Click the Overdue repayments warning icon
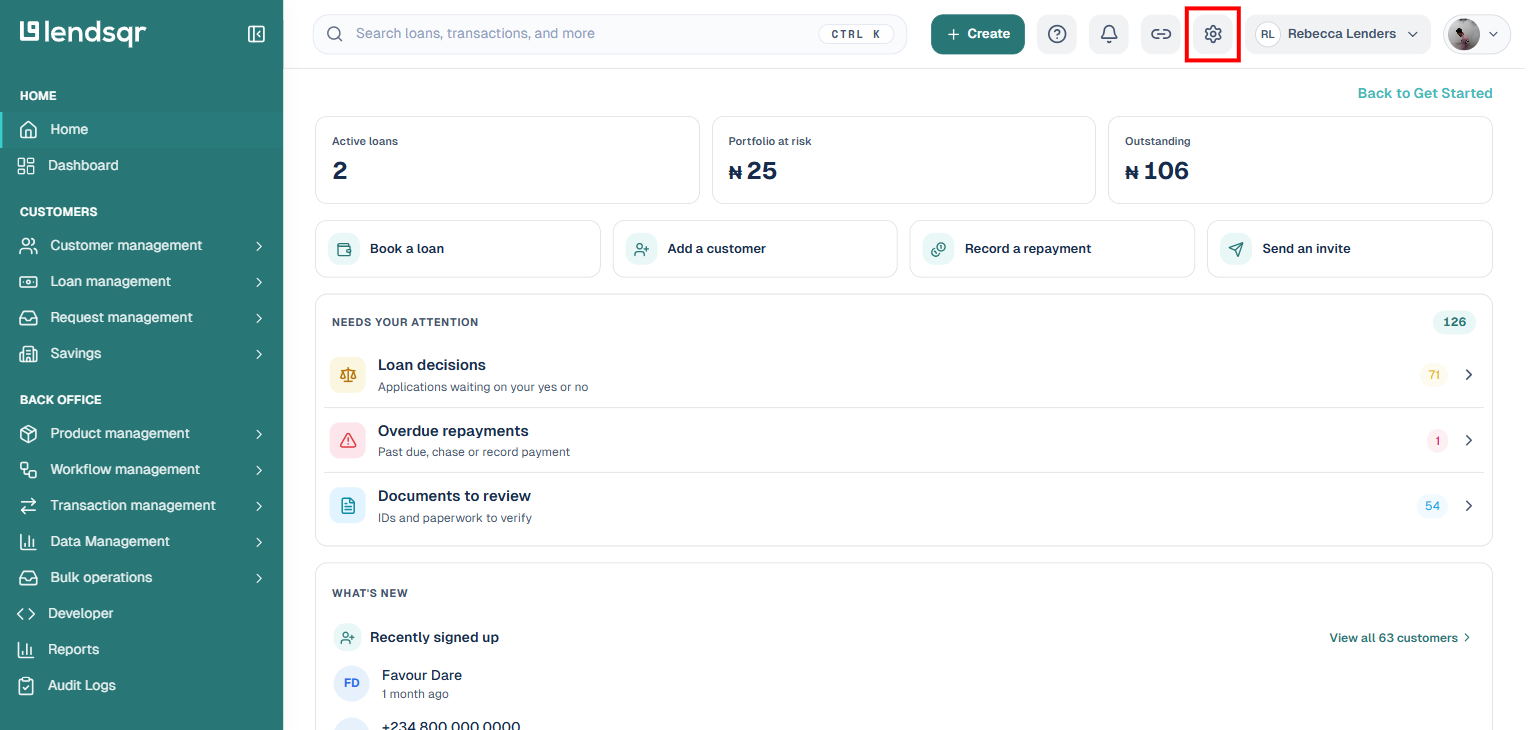1535x730 pixels. click(x=348, y=440)
